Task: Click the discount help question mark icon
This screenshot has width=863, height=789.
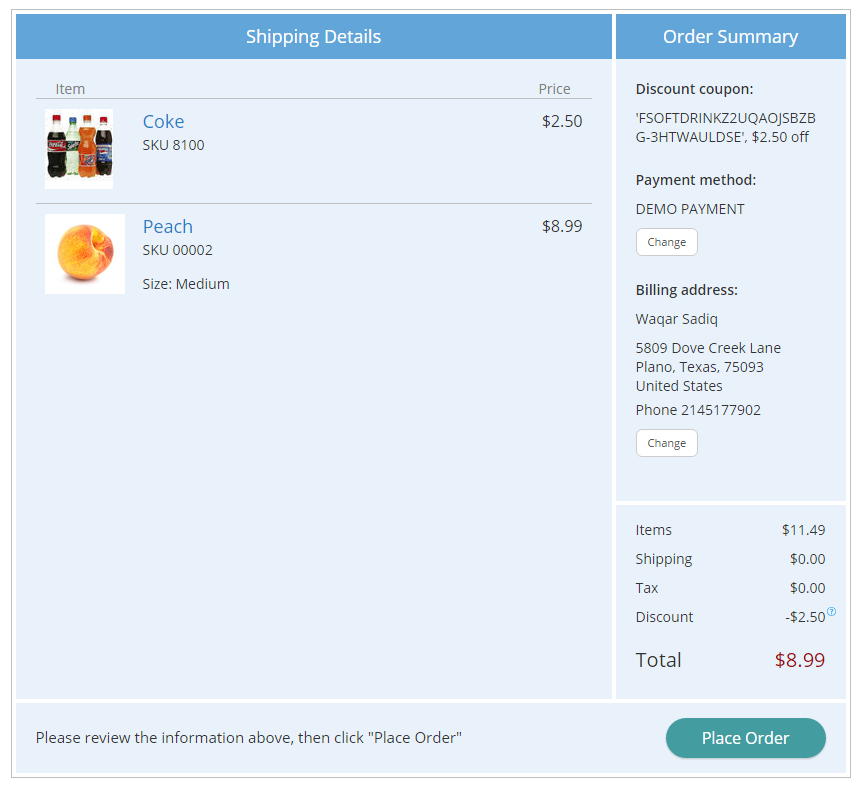Action: [x=832, y=611]
